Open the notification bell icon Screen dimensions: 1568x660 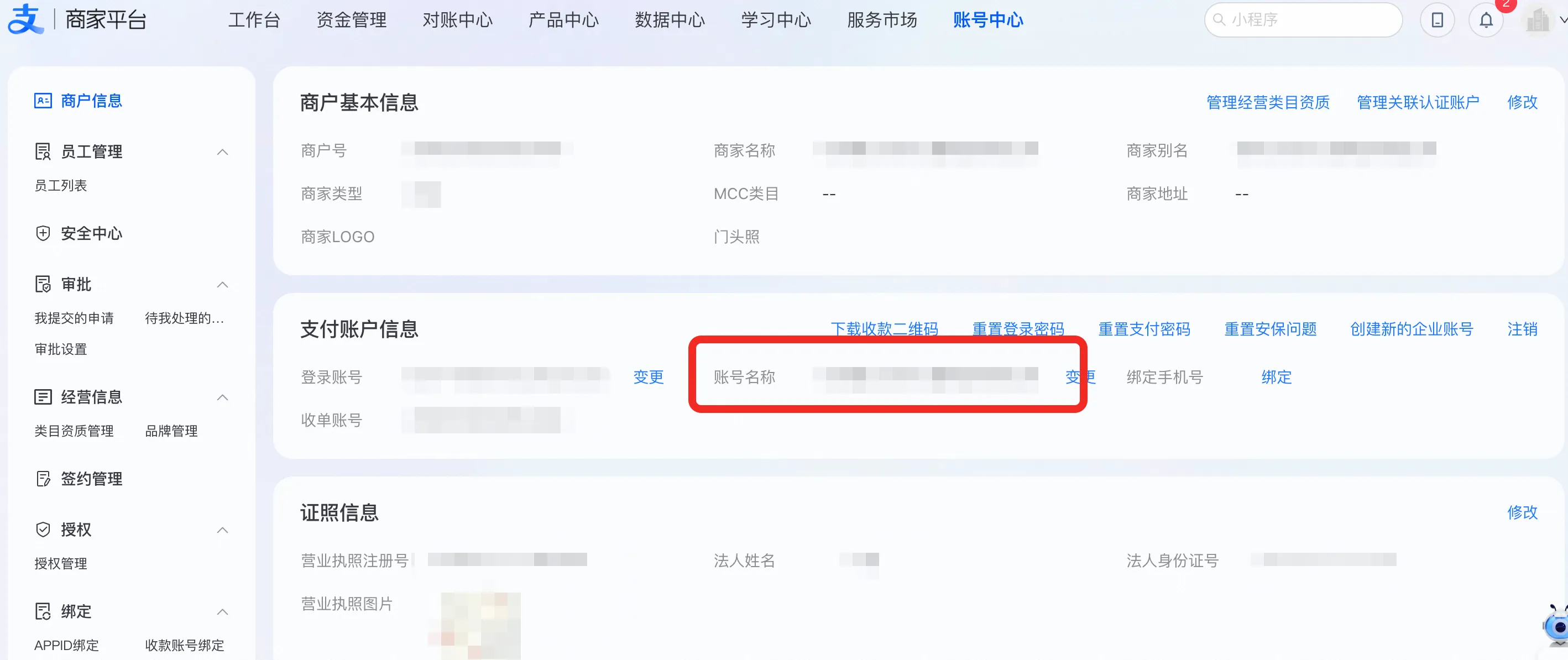(1486, 20)
